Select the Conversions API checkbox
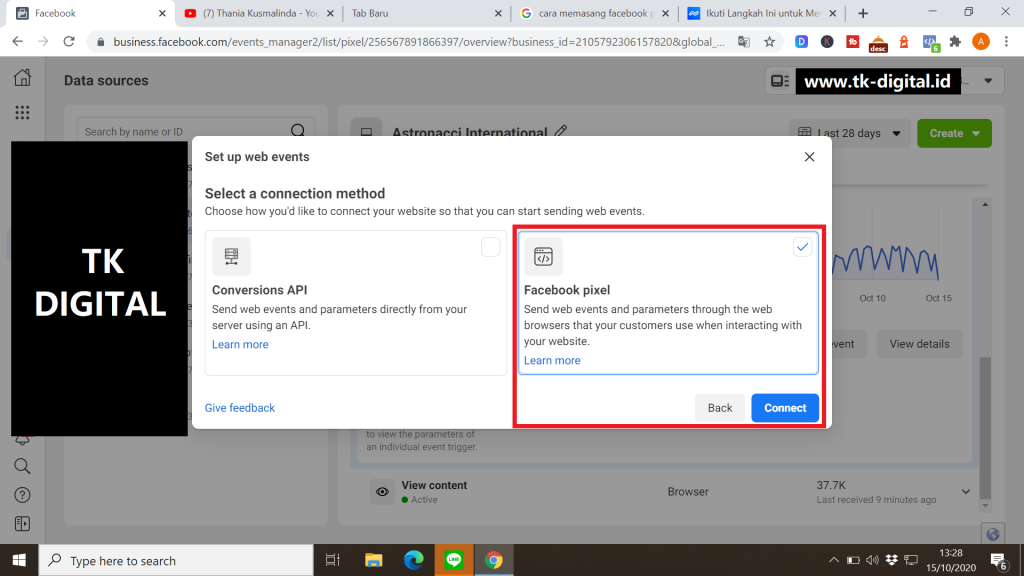Viewport: 1024px width, 576px height. pyautogui.click(x=490, y=247)
